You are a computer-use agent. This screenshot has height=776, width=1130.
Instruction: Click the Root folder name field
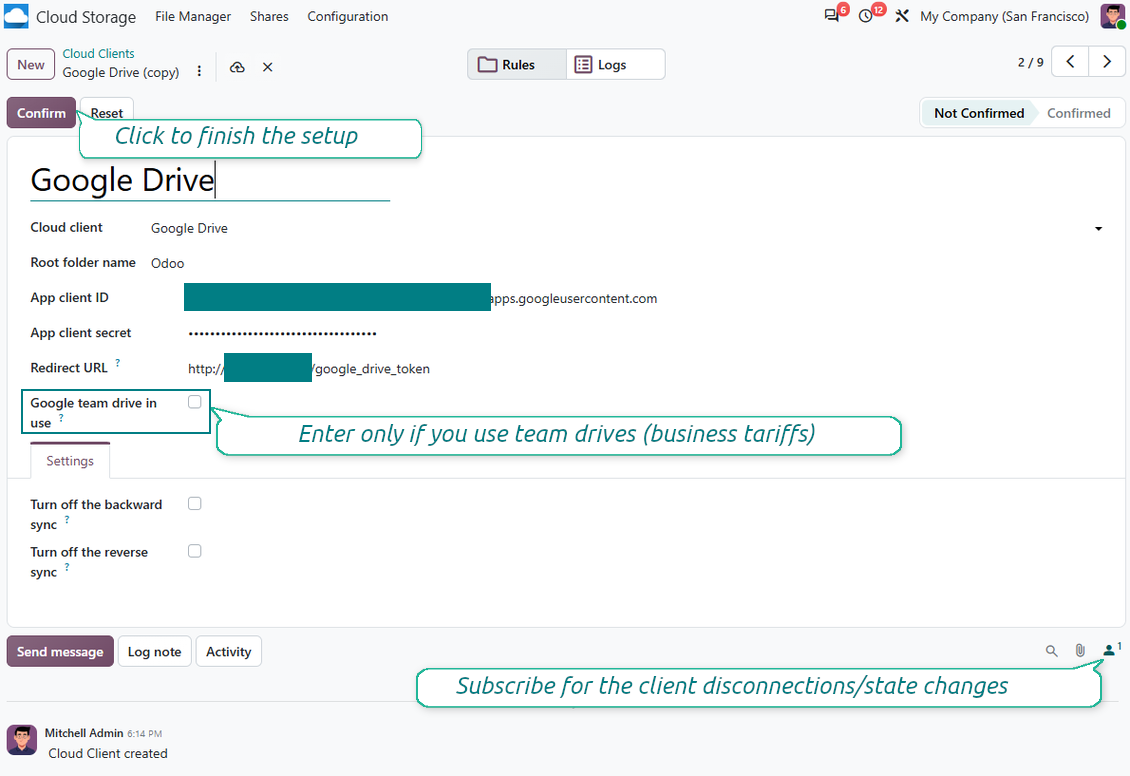626,263
